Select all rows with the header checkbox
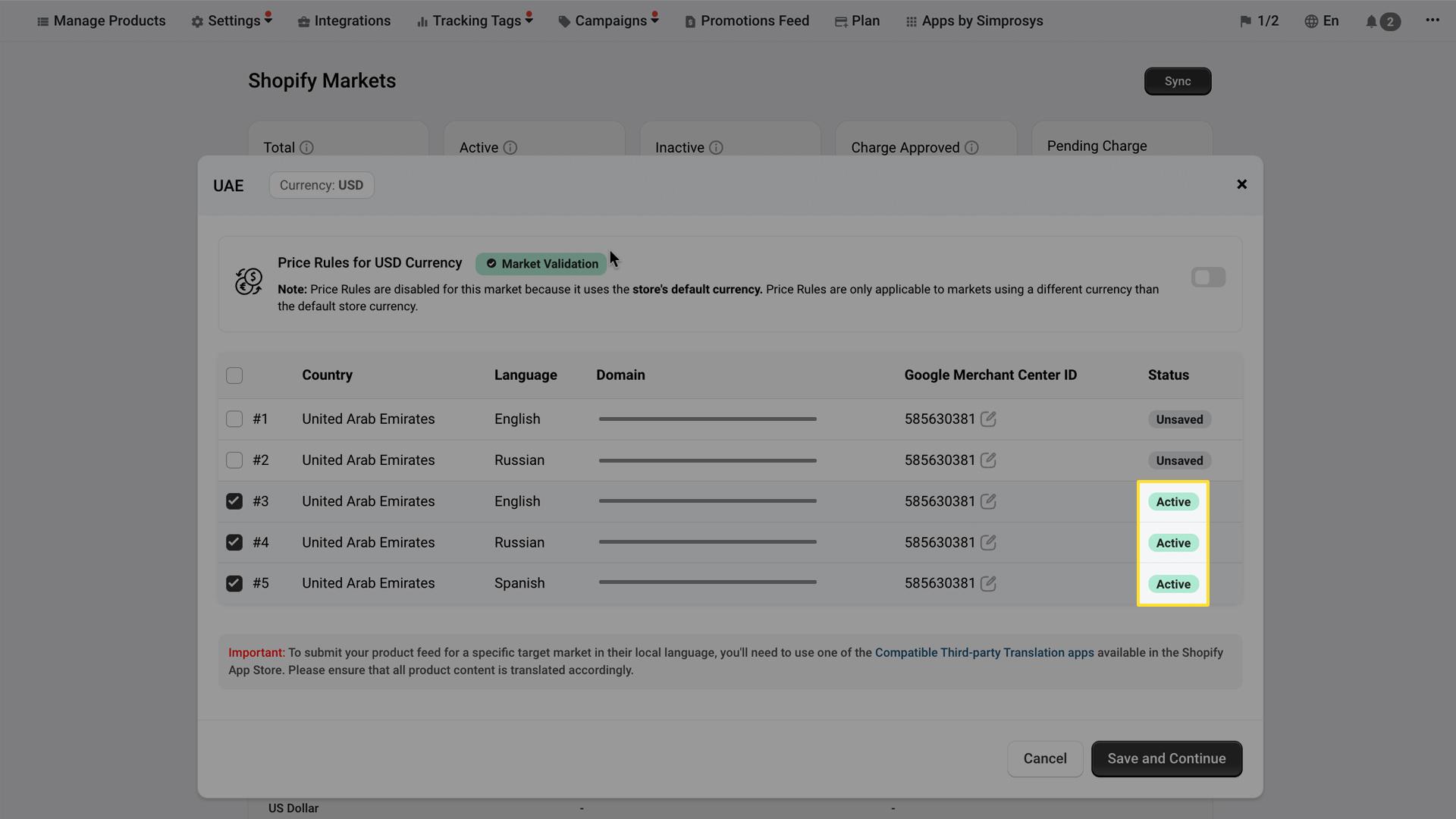 pyautogui.click(x=234, y=375)
